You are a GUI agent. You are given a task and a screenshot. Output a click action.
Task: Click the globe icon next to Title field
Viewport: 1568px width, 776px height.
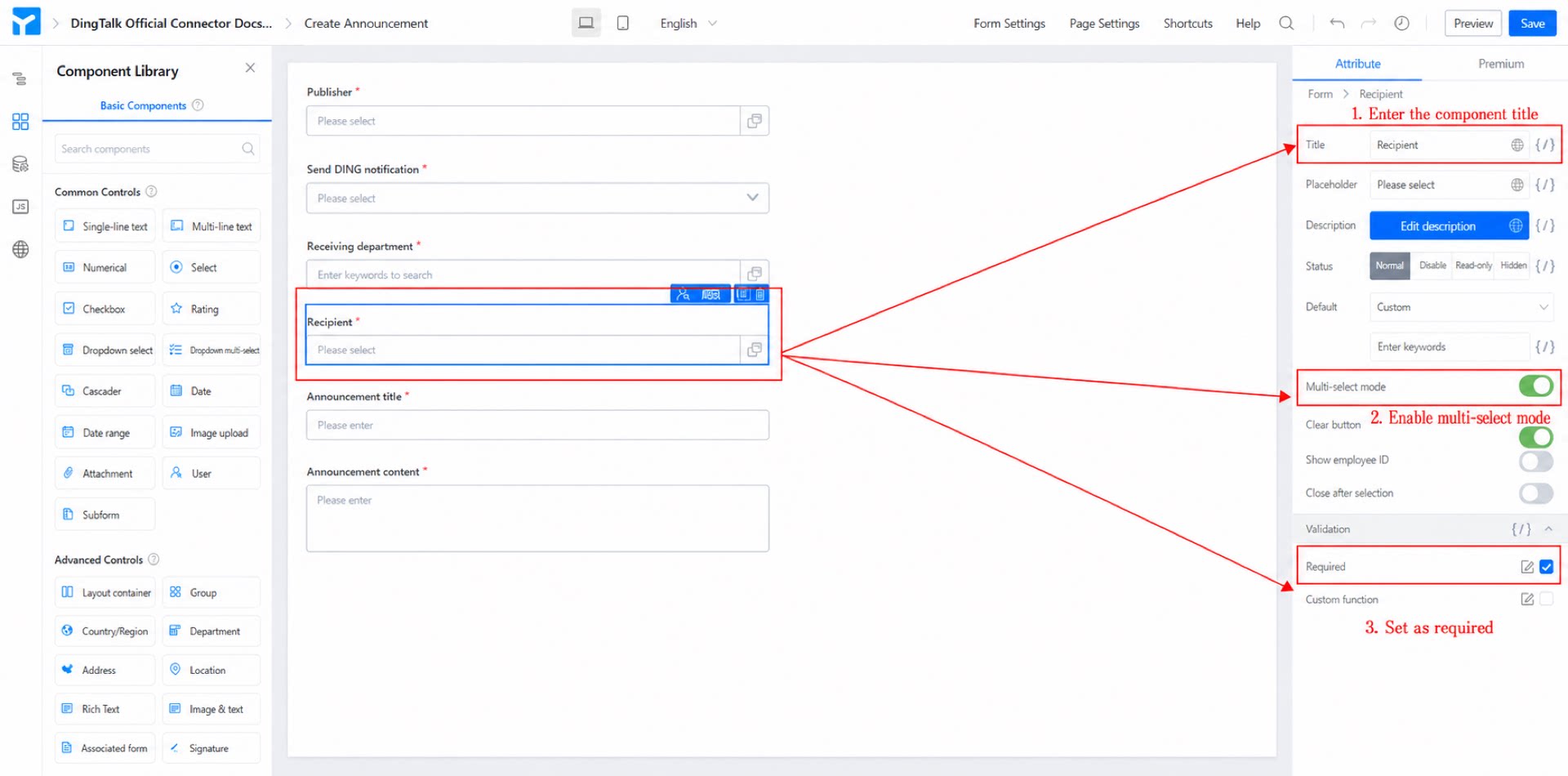tap(1517, 145)
